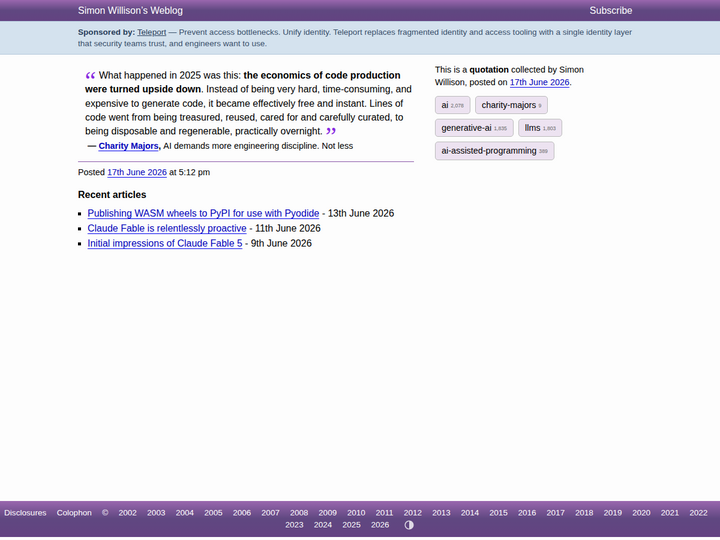720x540 pixels.
Task: Go to the 2026 archive year
Action: pos(380,525)
